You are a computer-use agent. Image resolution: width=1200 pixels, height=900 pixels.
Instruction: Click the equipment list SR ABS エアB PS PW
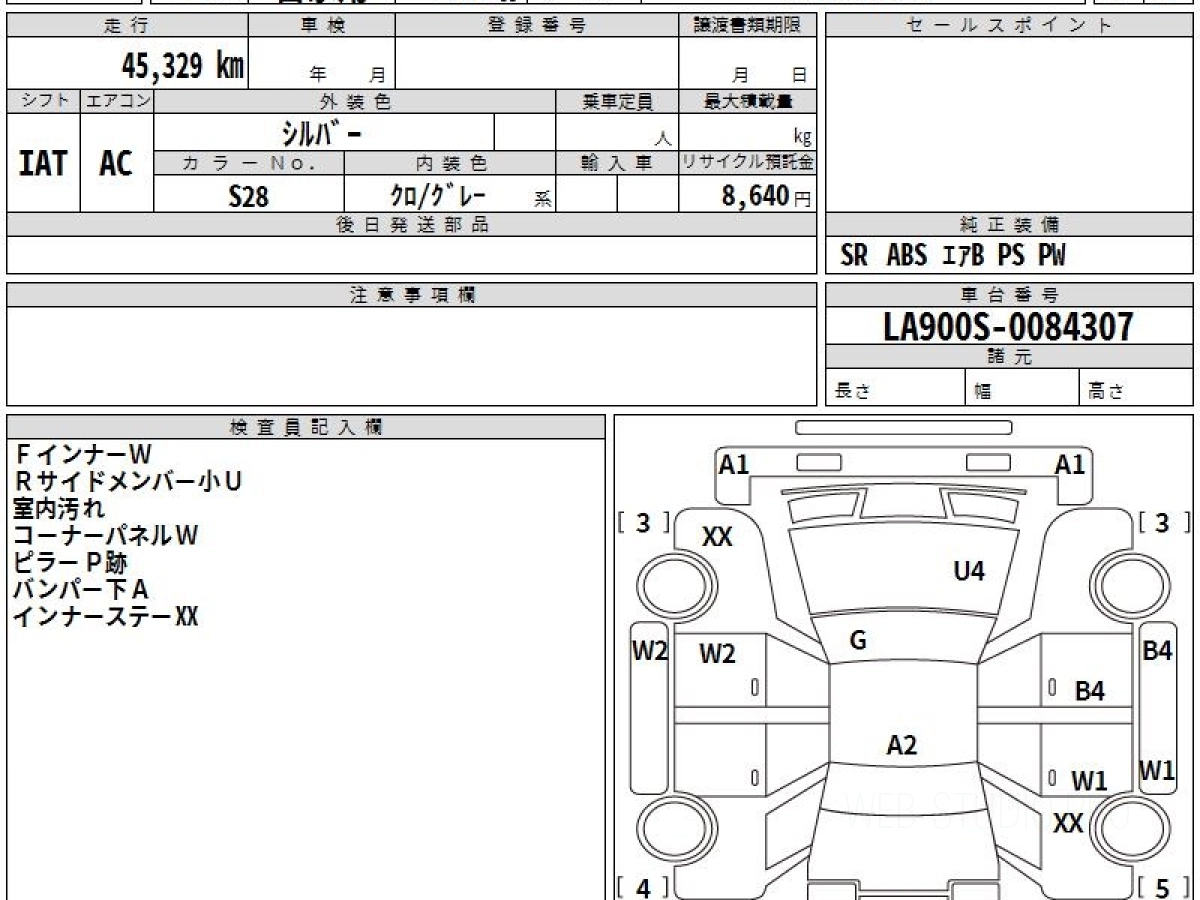coord(953,256)
